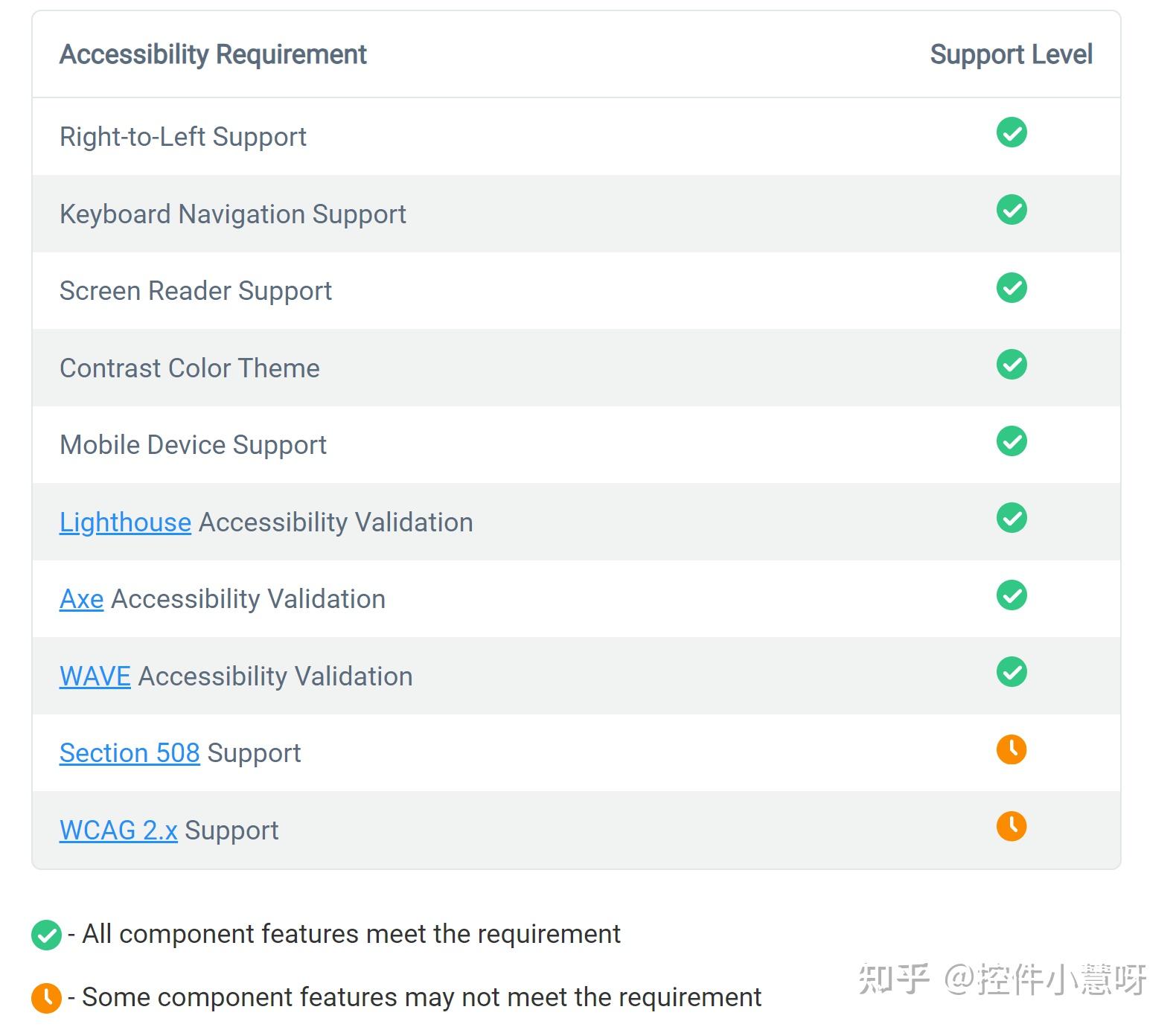Viewport: 1176px width, 1027px height.
Task: Open the Axe link
Action: 81,599
